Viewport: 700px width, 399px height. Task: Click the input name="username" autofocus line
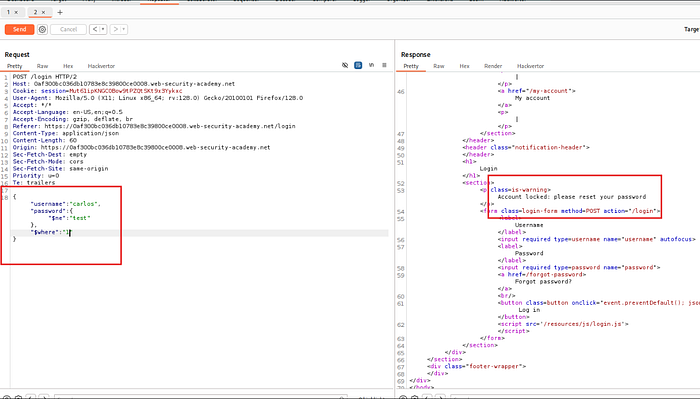(x=596, y=239)
